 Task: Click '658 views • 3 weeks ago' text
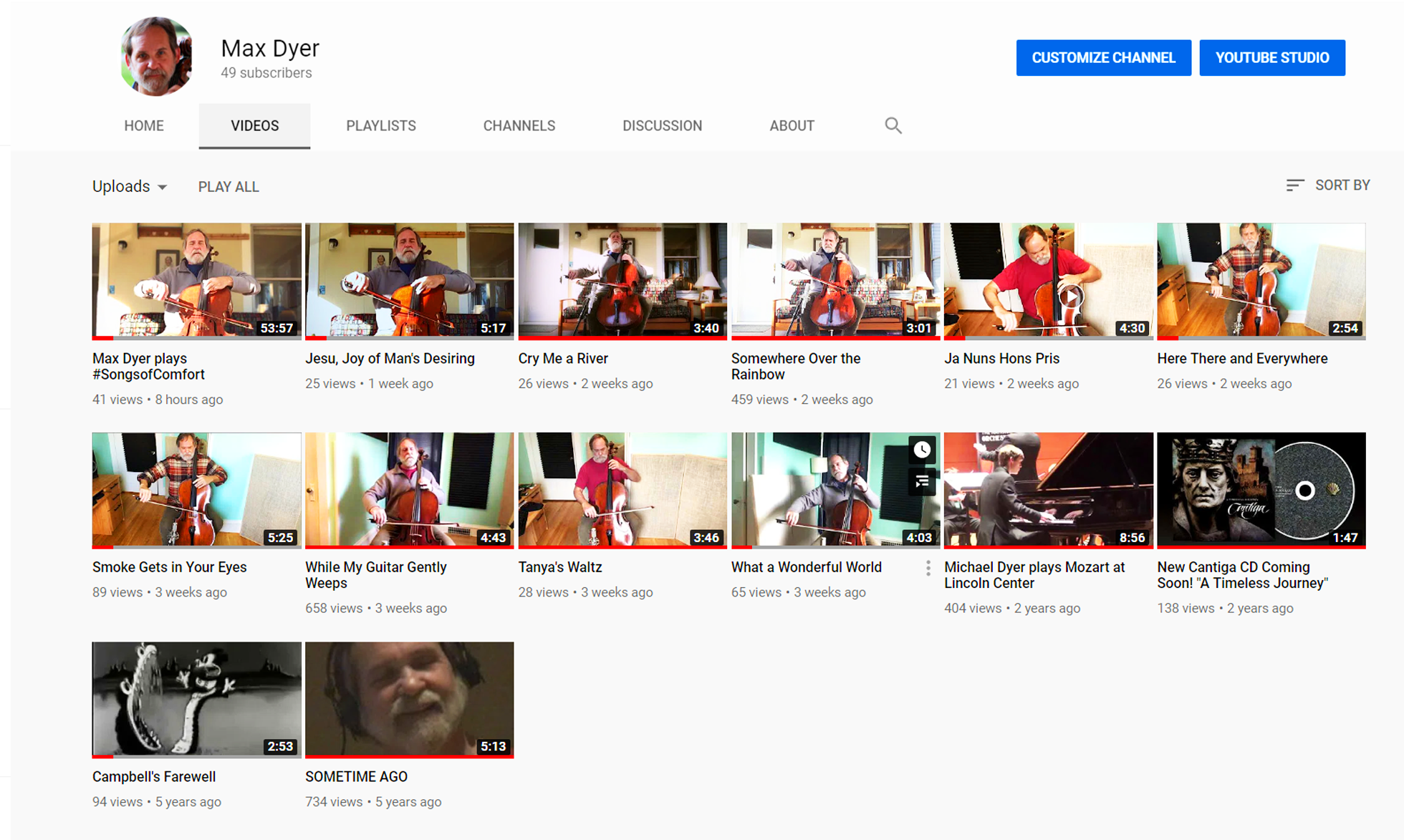(x=376, y=608)
